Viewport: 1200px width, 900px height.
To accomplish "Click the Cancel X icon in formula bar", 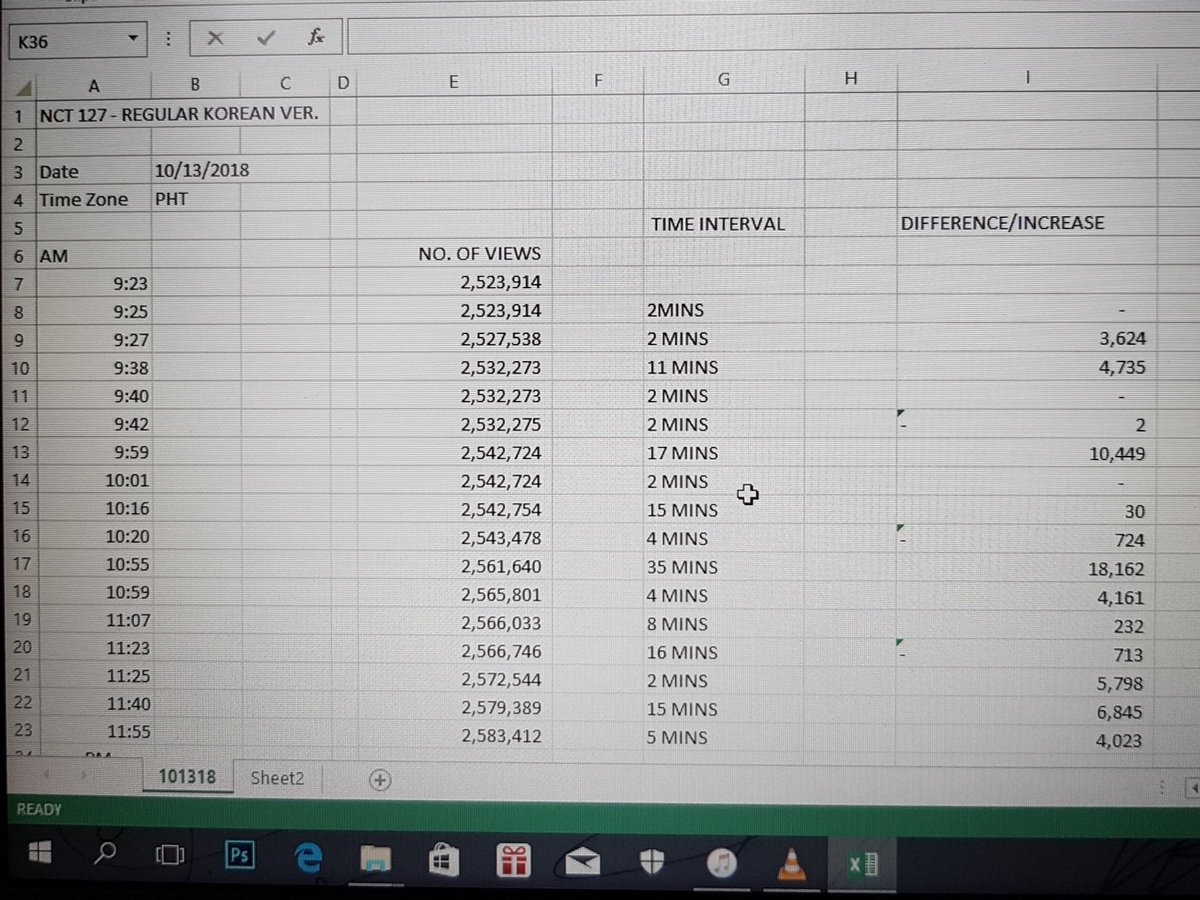I will click(x=214, y=39).
